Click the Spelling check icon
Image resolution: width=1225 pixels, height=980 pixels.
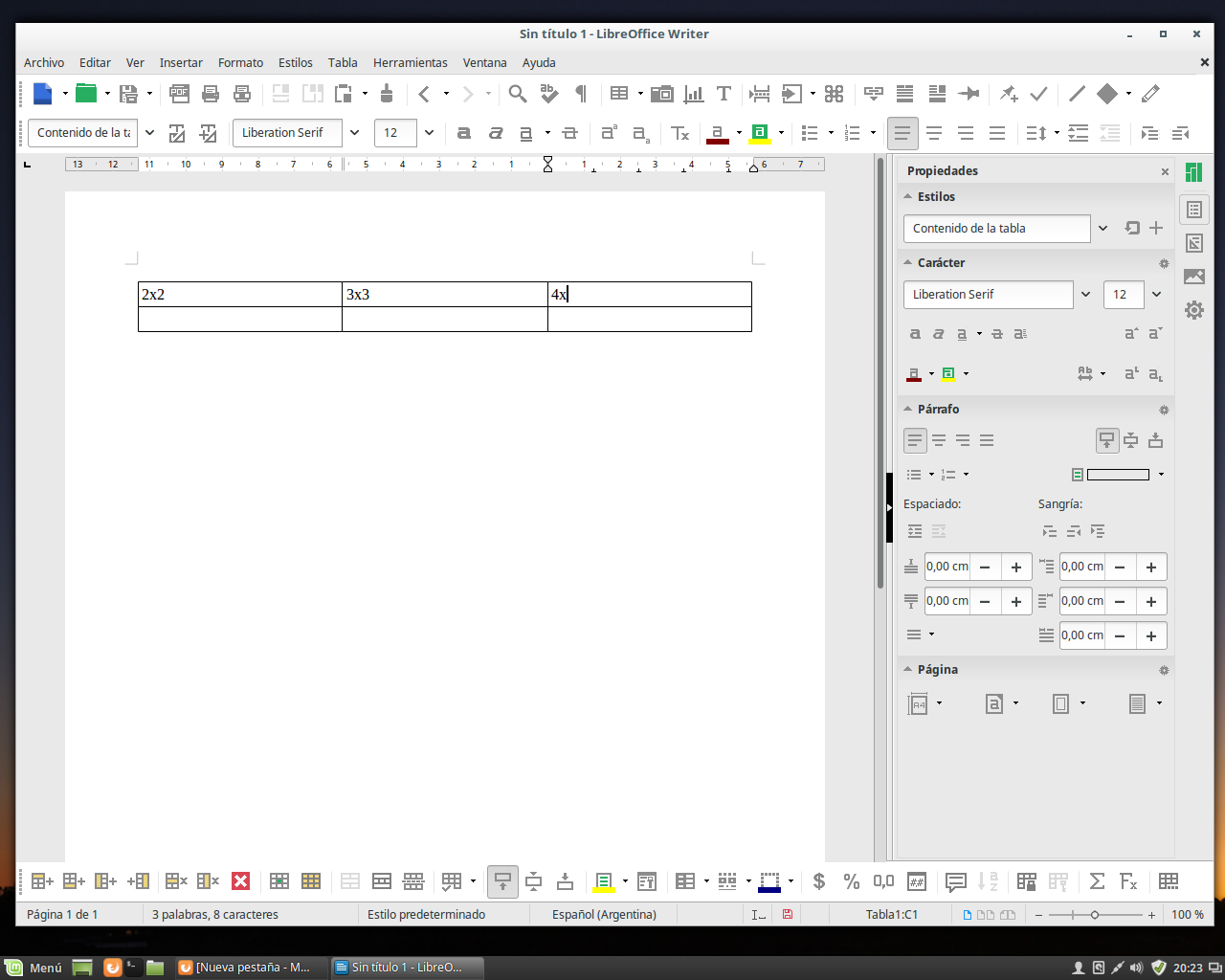tap(549, 94)
